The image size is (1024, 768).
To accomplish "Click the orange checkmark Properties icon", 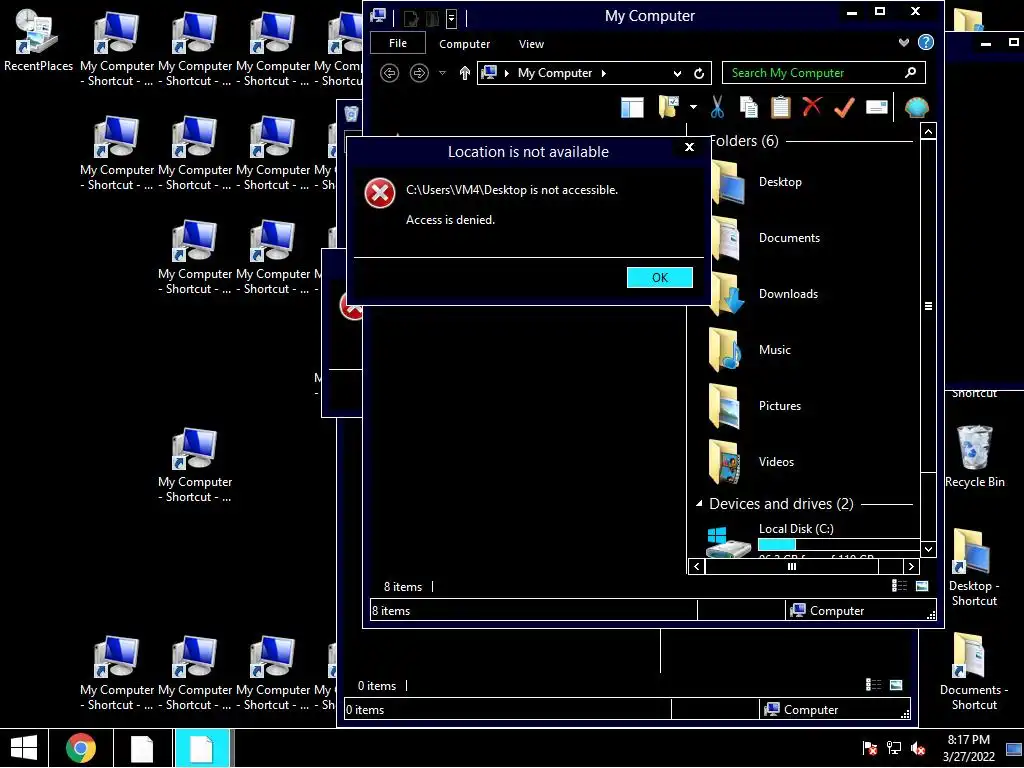I will pos(844,107).
